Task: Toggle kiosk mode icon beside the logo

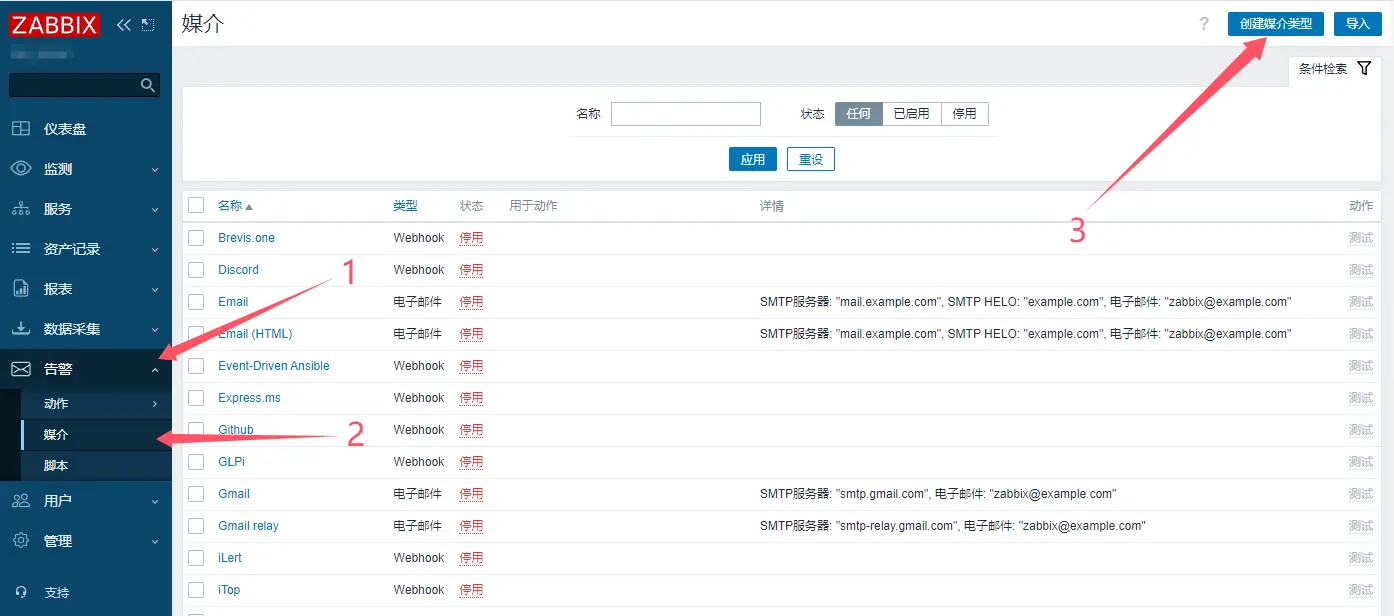Action: (x=148, y=24)
